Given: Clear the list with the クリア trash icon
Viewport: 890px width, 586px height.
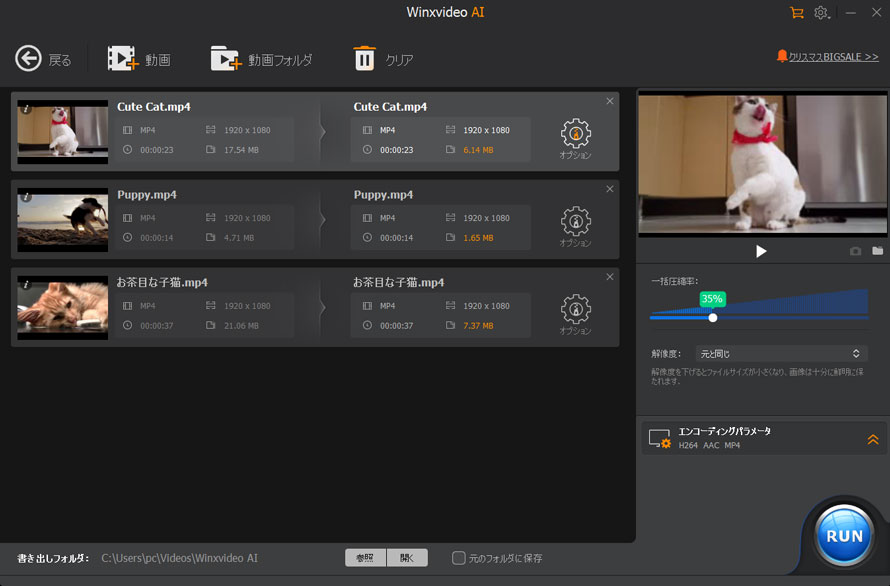Looking at the screenshot, I should [x=364, y=59].
